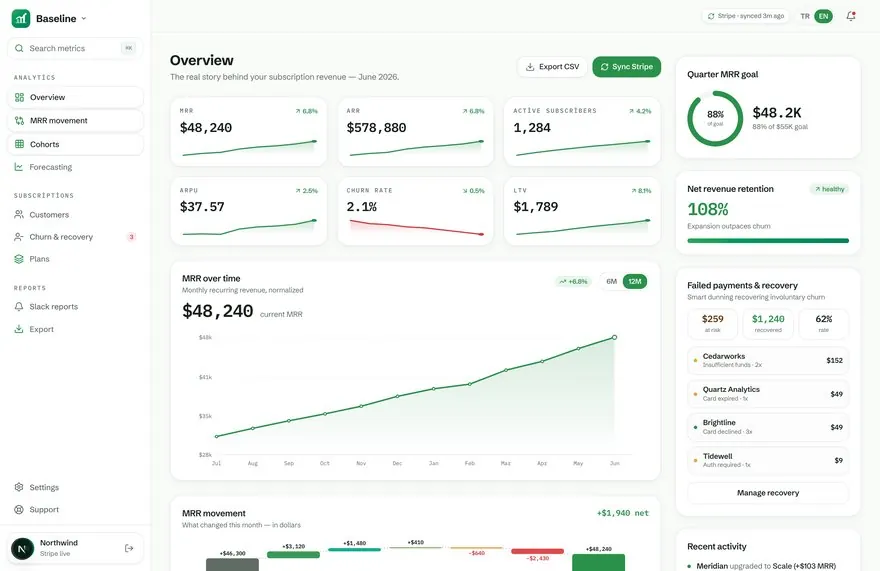Click the Sync Stripe button

(627, 67)
